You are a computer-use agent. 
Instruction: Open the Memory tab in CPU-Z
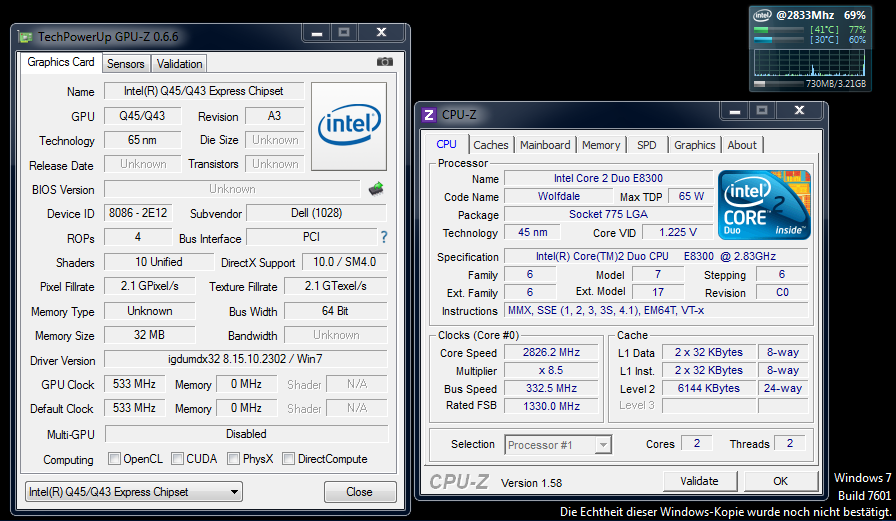pyautogui.click(x=601, y=145)
